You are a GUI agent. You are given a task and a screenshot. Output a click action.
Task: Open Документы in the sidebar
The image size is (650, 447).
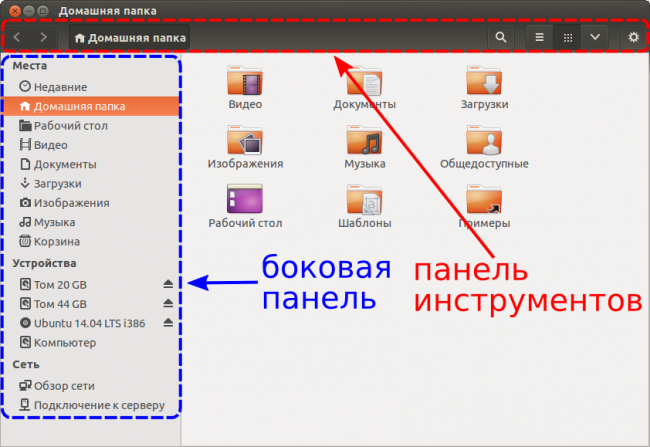pos(91,164)
